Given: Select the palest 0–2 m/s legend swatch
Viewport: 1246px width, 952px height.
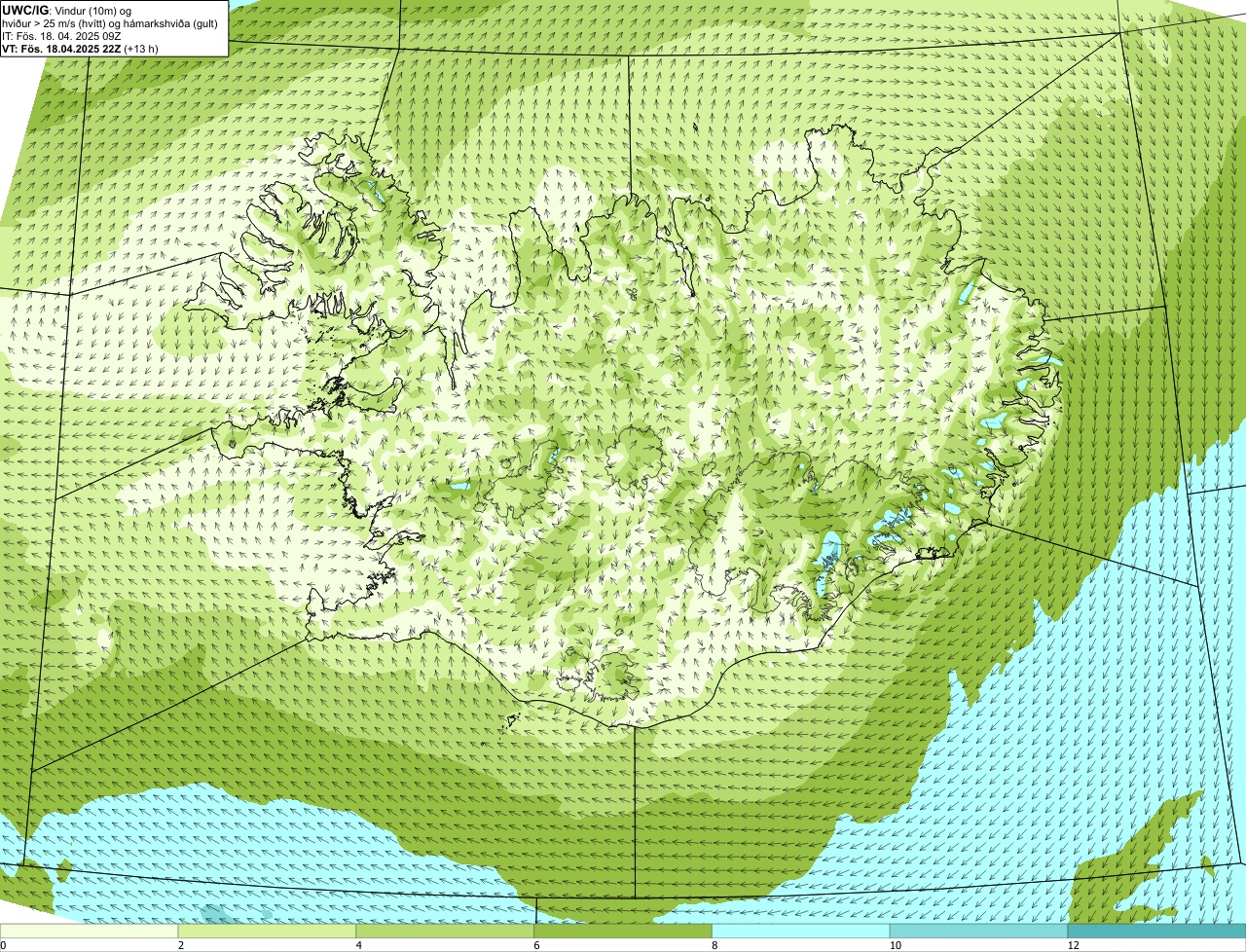Looking at the screenshot, I should tap(90, 931).
